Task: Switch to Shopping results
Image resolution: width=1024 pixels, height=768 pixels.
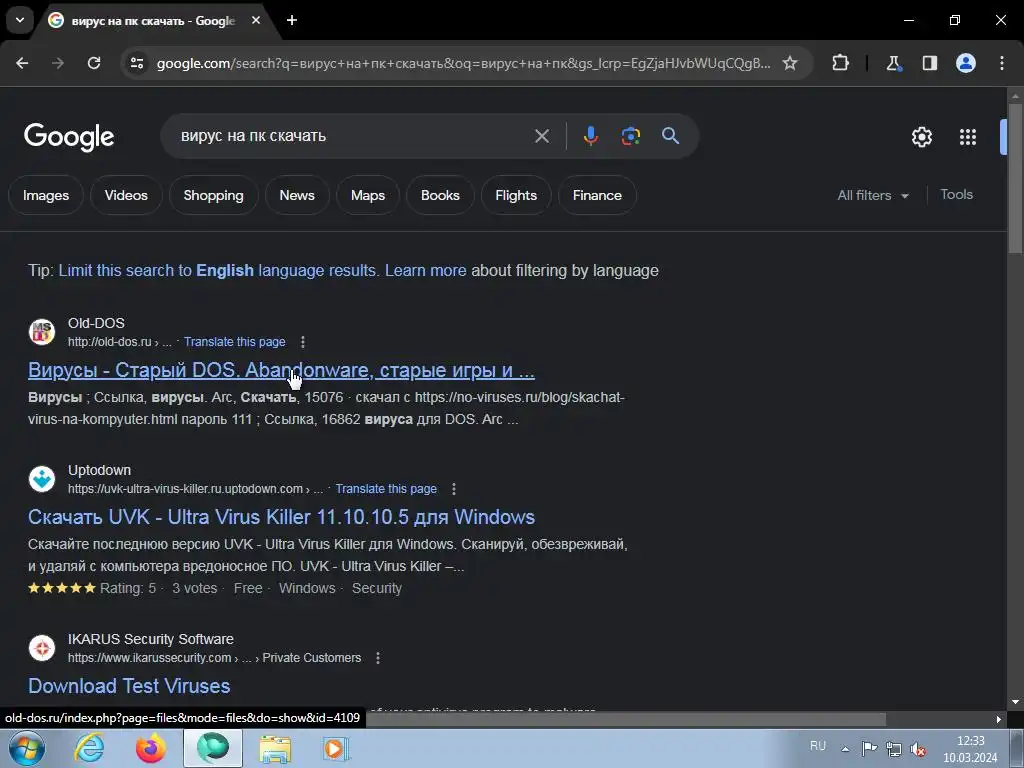Action: [214, 195]
